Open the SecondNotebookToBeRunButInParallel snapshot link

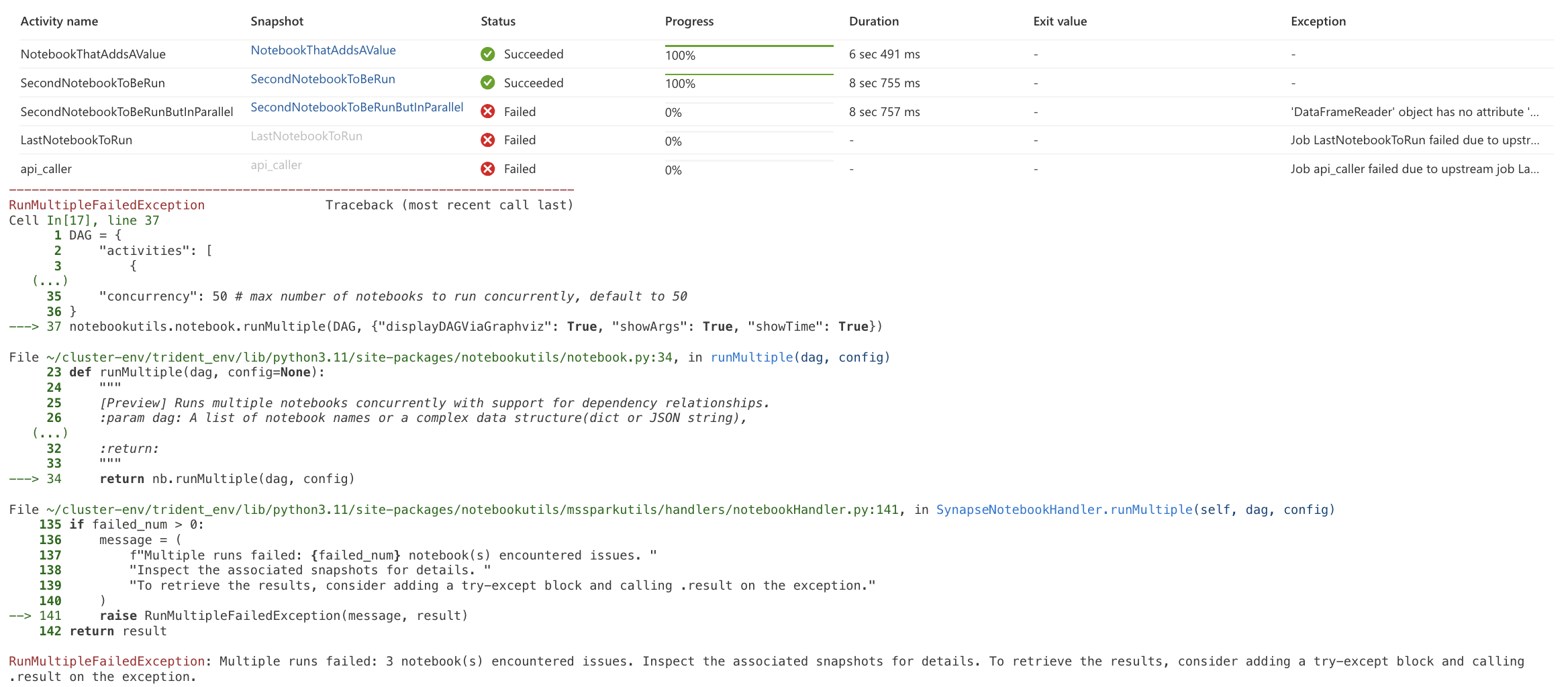click(x=356, y=107)
